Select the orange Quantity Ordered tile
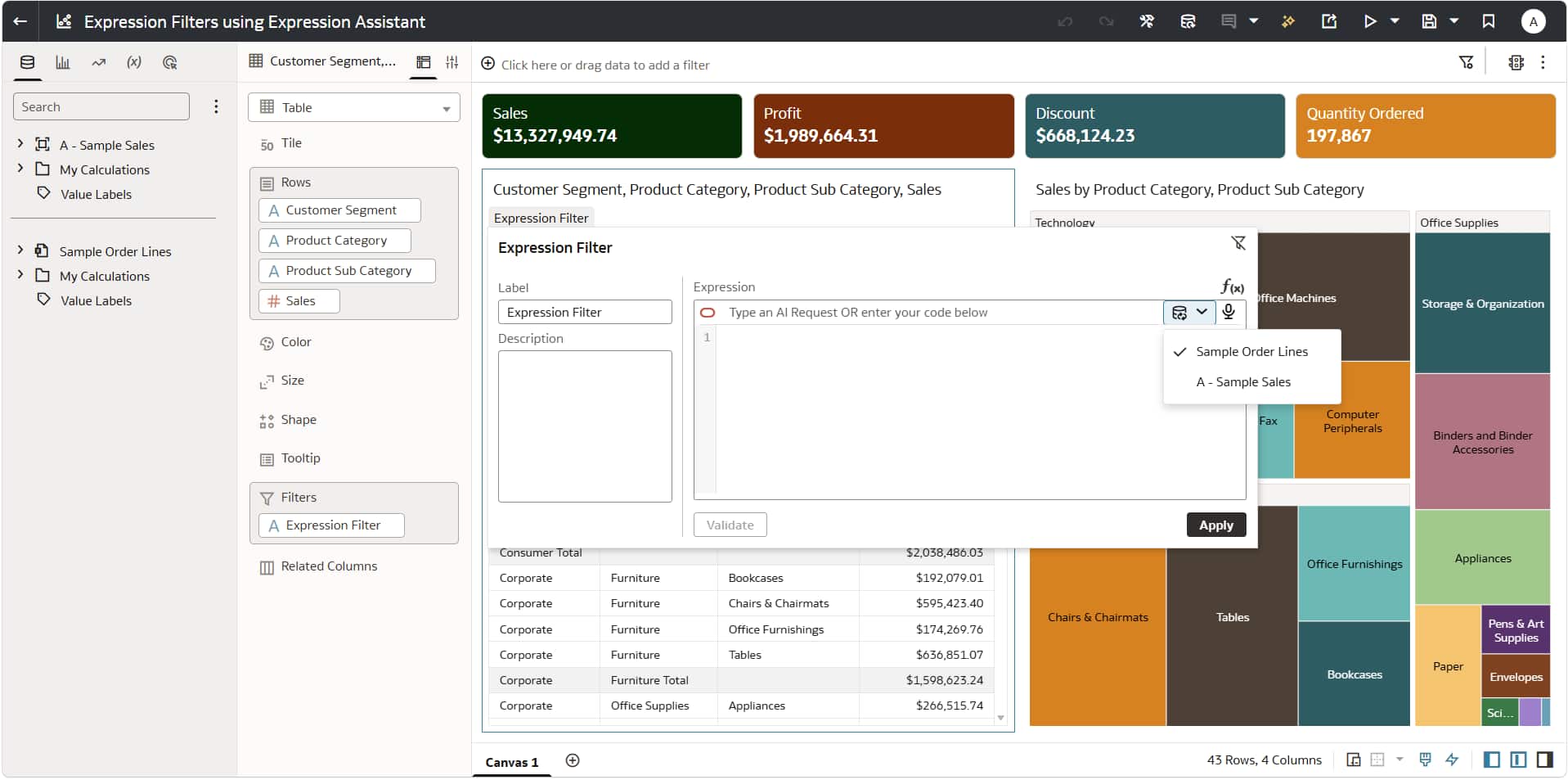The width and height of the screenshot is (1568, 780). (x=1426, y=126)
